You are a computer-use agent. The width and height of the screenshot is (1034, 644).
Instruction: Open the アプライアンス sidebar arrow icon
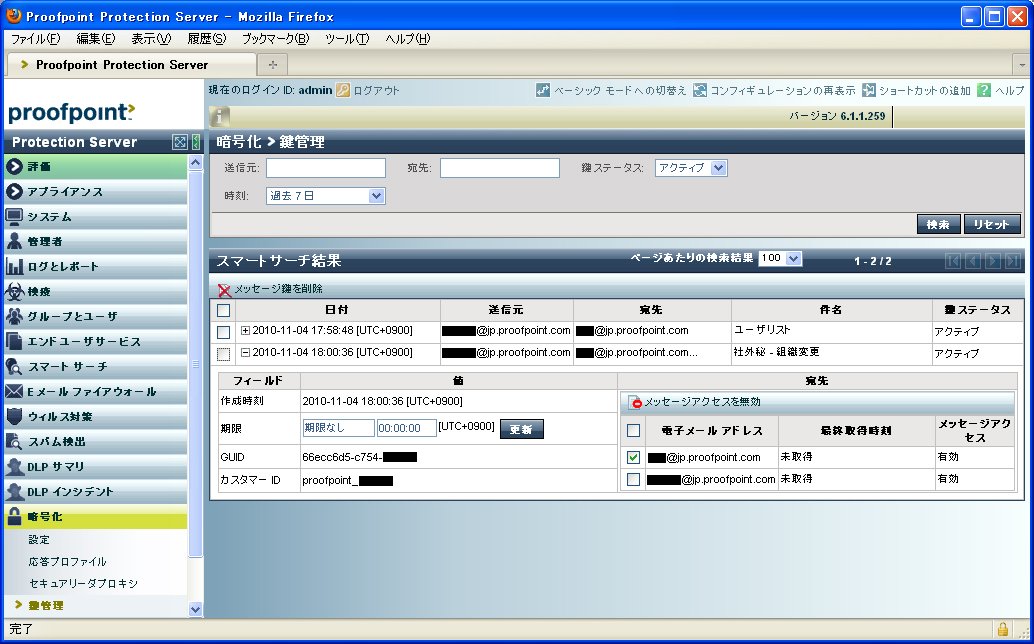(x=14, y=192)
